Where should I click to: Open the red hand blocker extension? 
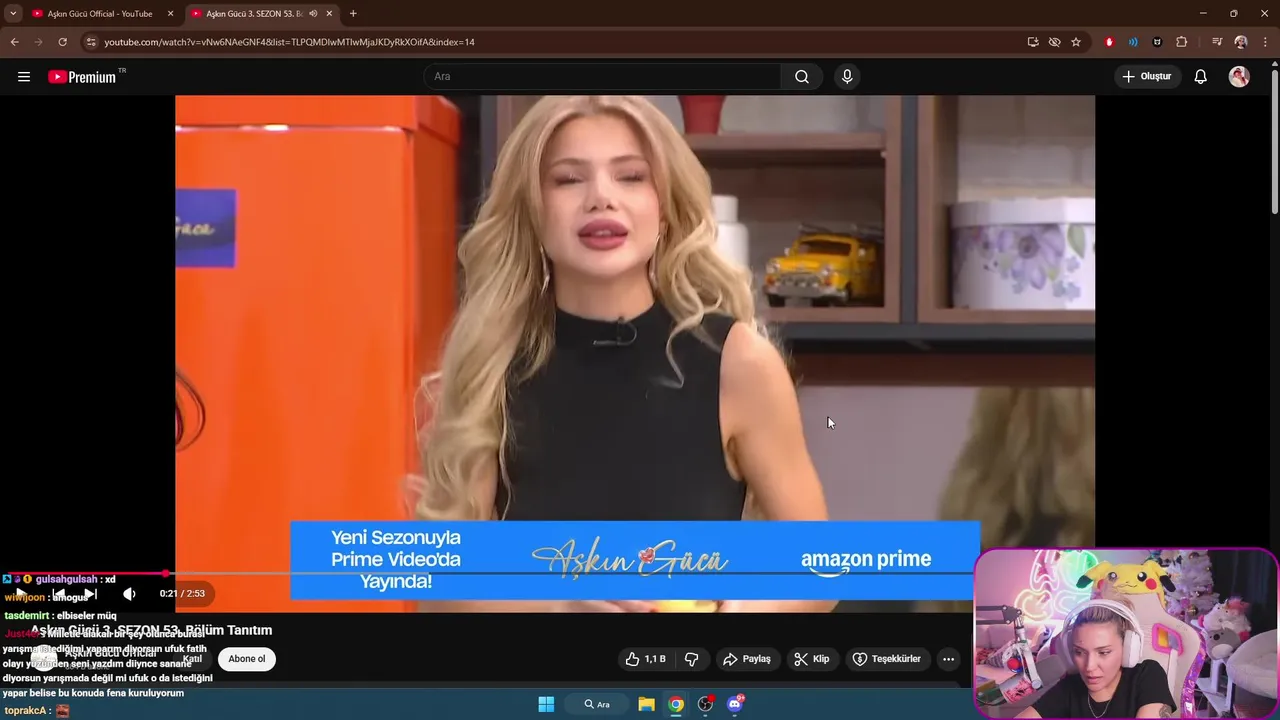pyautogui.click(x=1109, y=42)
